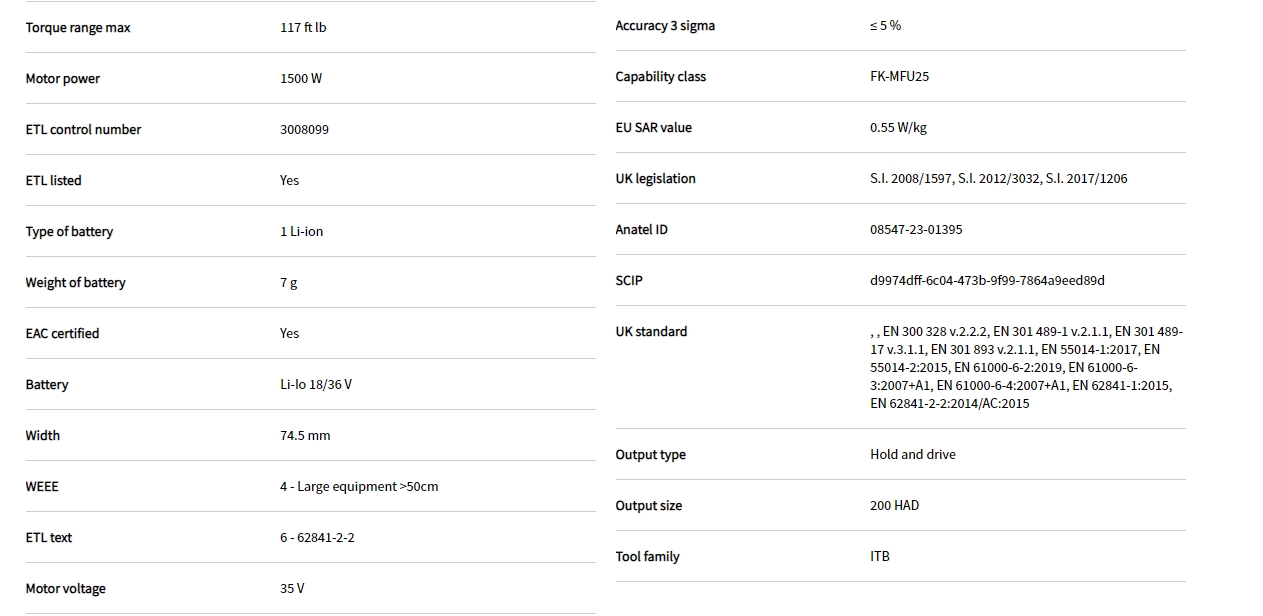Click the EU SAR value 0.55 W/kg
Image resolution: width=1263 pixels, height=616 pixels.
[898, 128]
